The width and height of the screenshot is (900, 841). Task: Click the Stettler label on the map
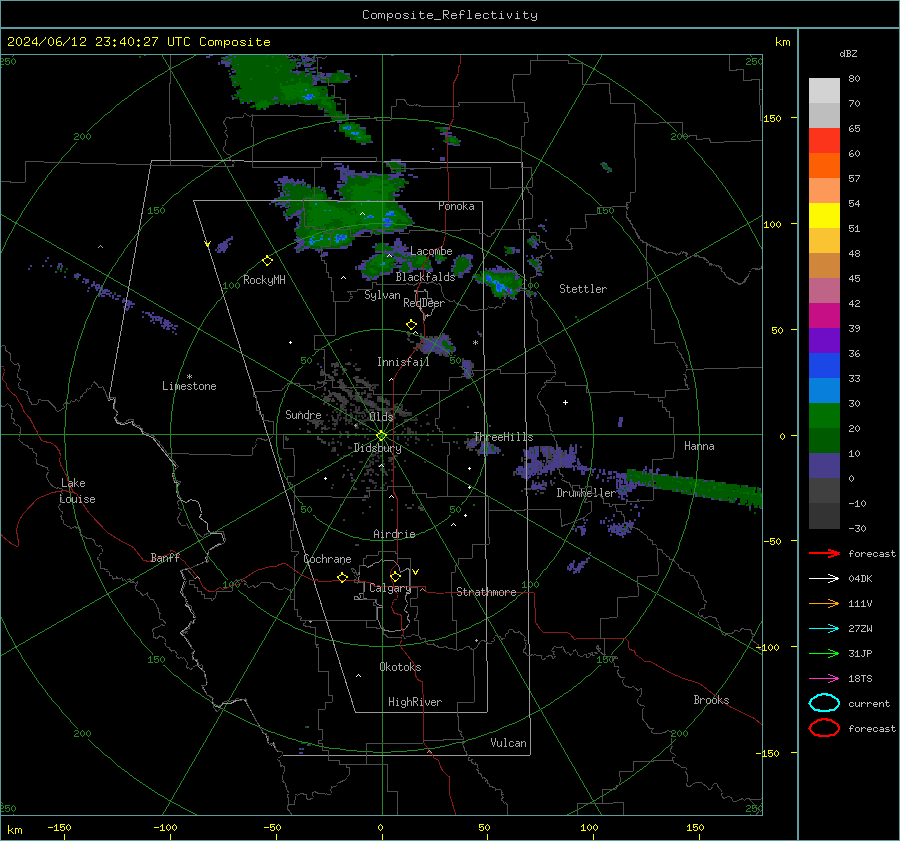point(583,289)
